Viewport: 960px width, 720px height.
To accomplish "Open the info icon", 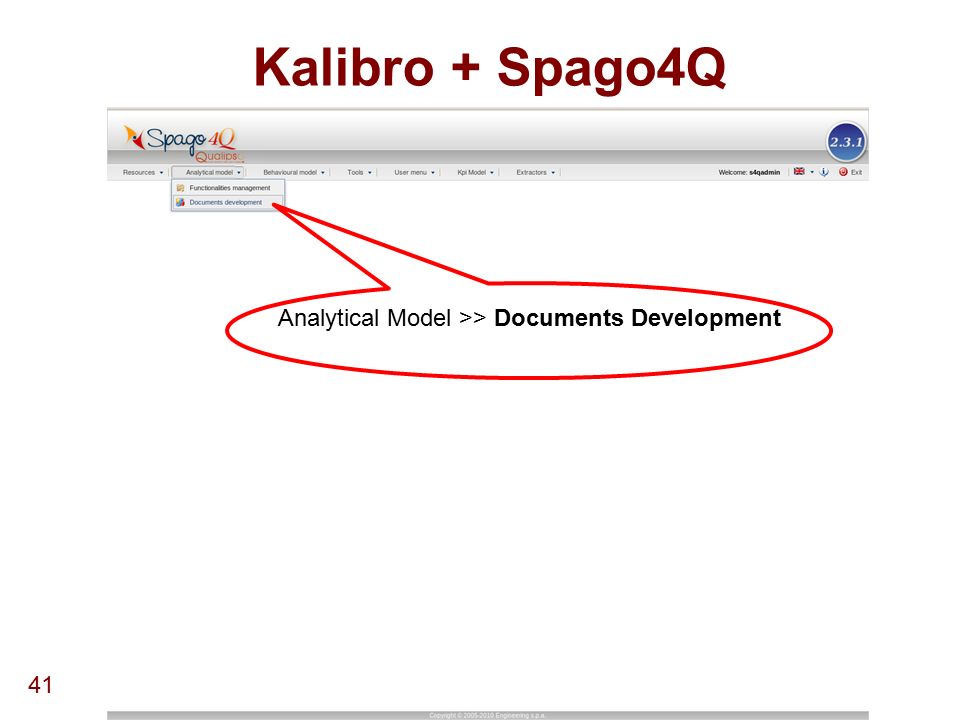I will 824,172.
